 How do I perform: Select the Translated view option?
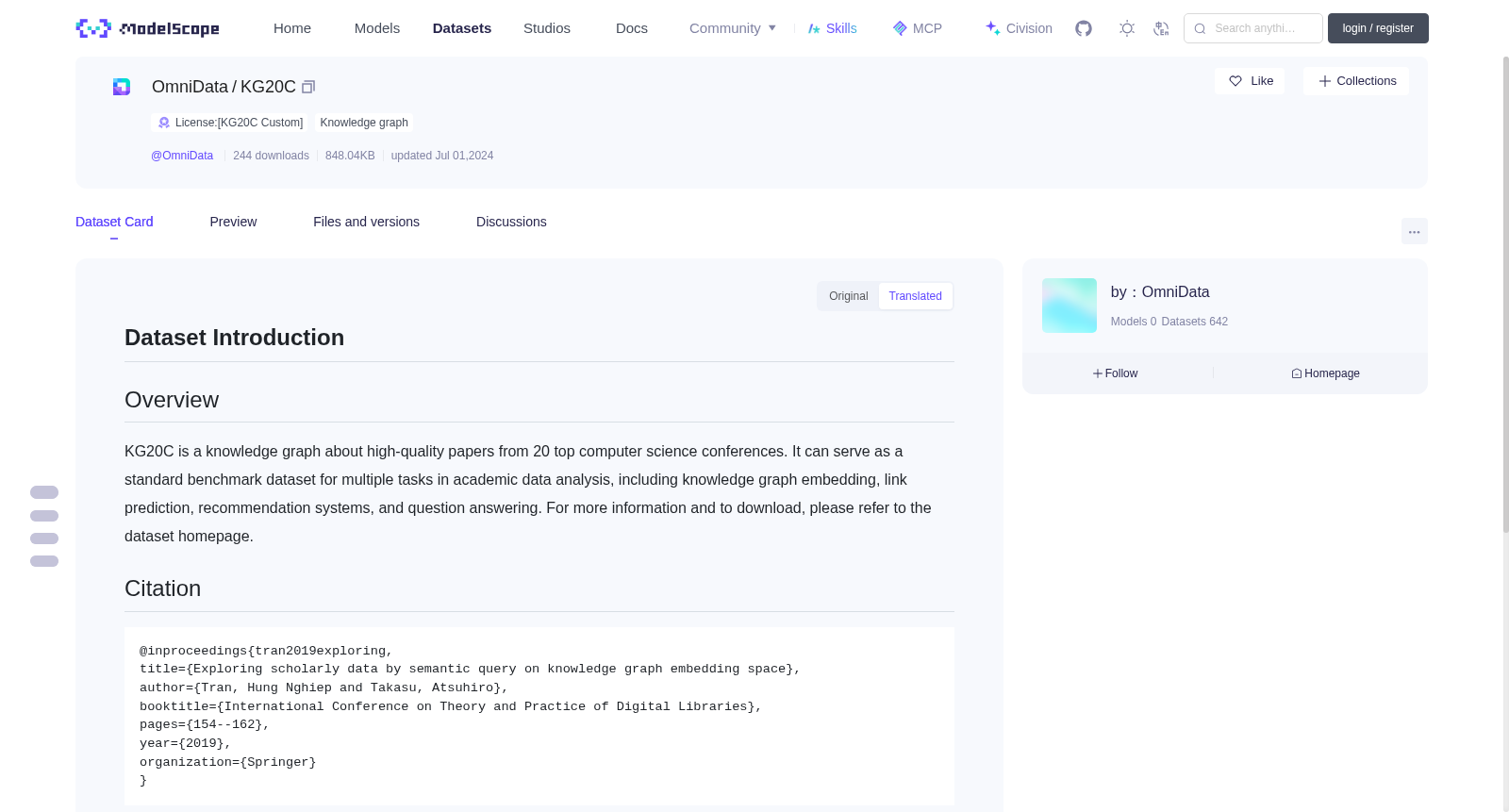(x=915, y=296)
